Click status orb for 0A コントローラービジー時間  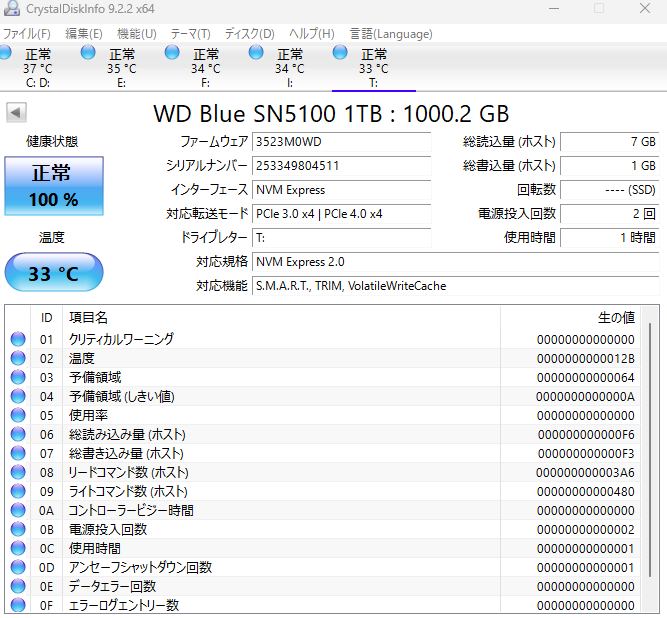pyautogui.click(x=18, y=510)
